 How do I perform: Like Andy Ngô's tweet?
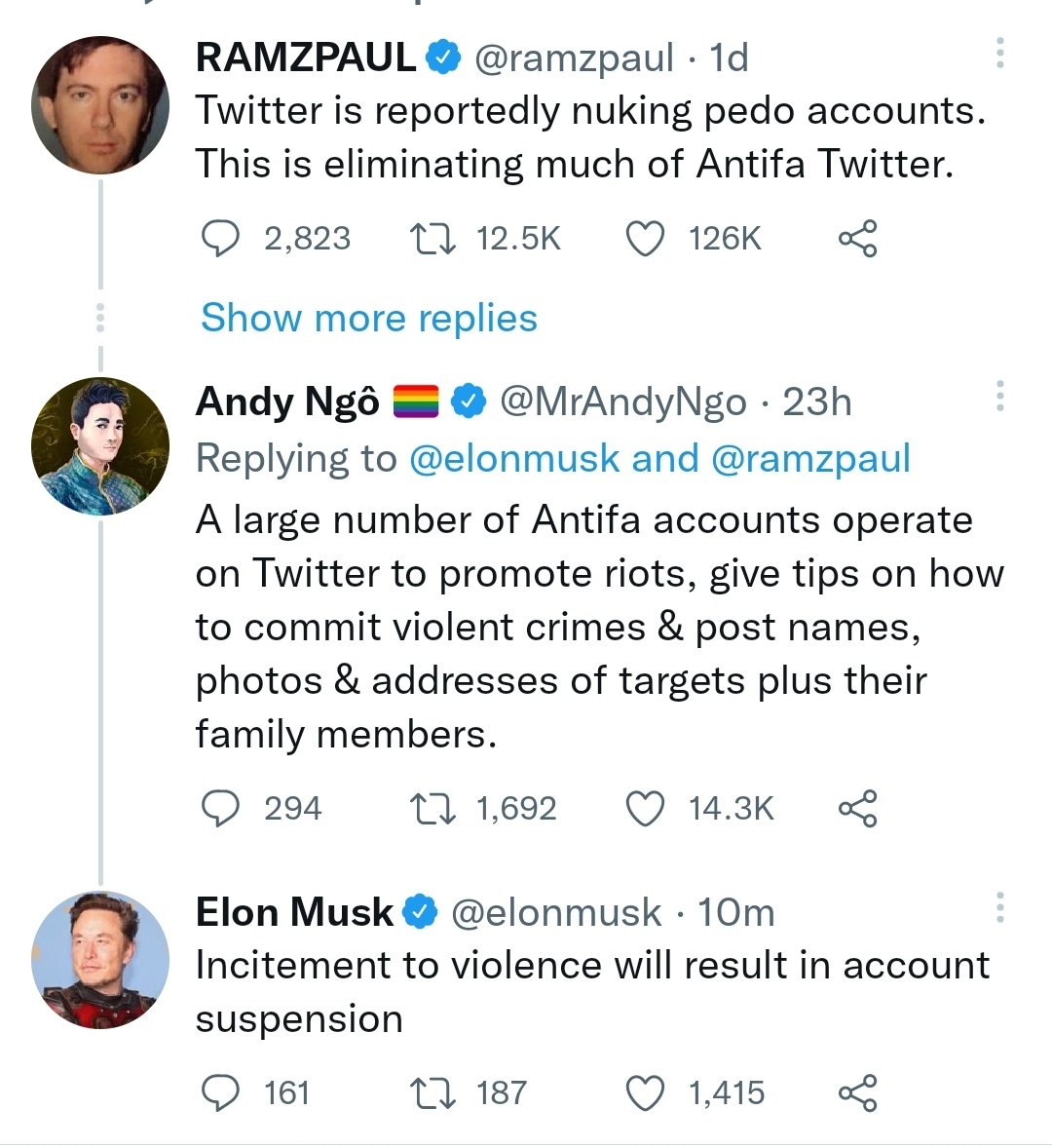point(644,809)
